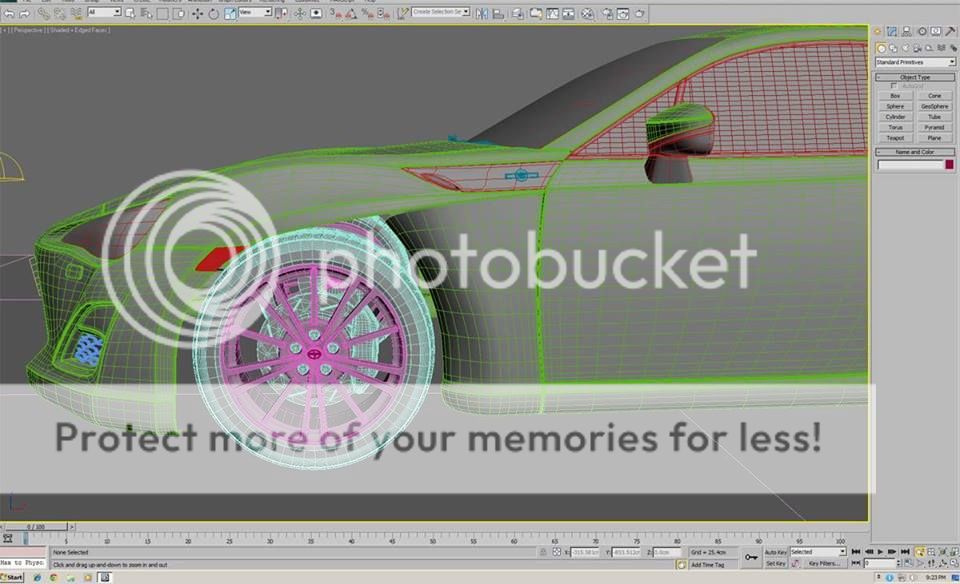Toggle Auto Key animation mode

point(775,552)
